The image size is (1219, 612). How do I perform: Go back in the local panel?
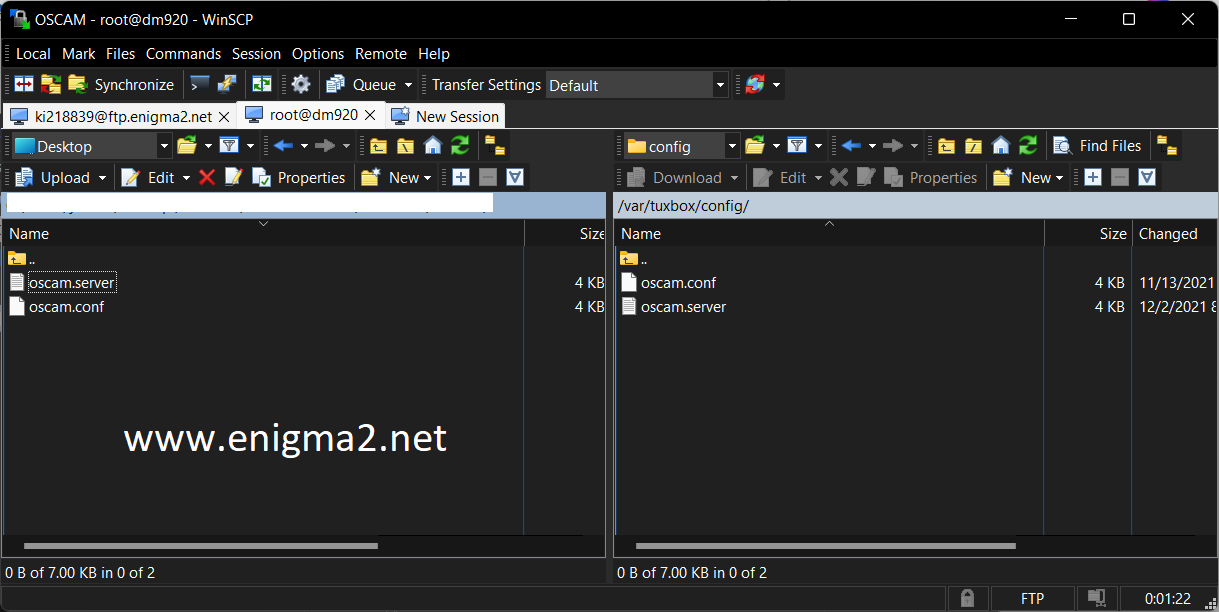click(x=283, y=146)
